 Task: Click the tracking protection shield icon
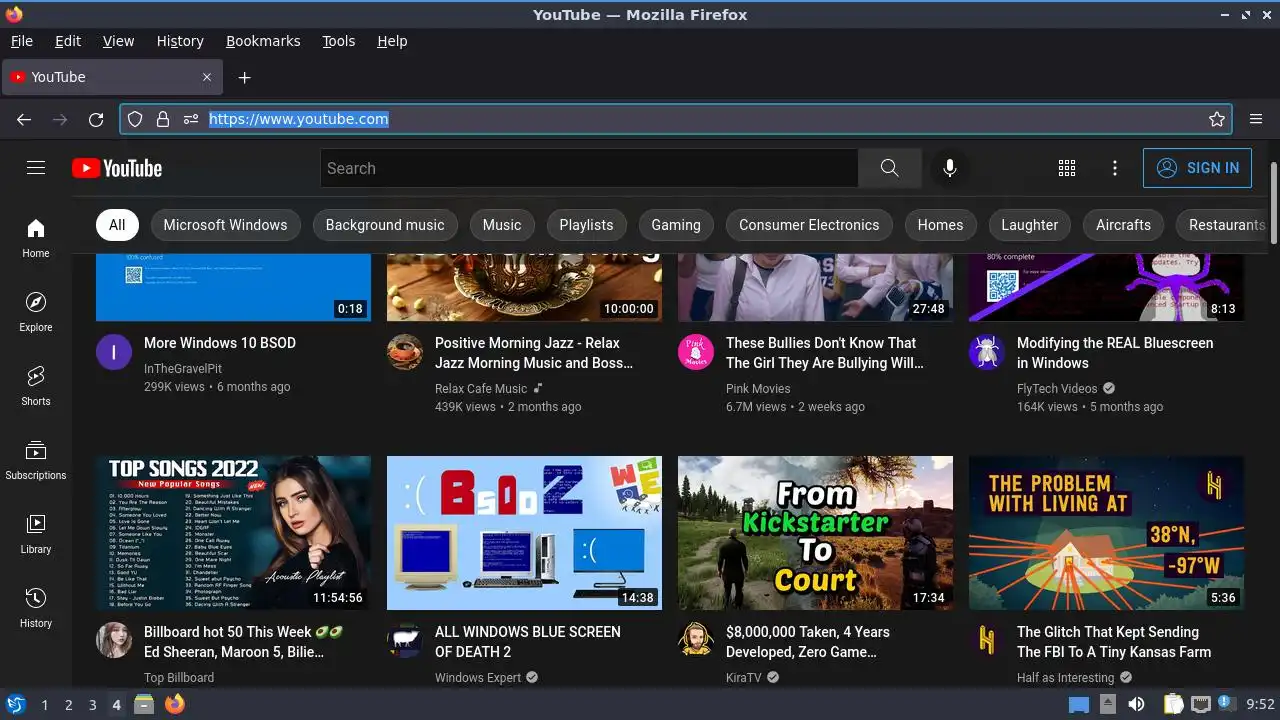coord(135,119)
